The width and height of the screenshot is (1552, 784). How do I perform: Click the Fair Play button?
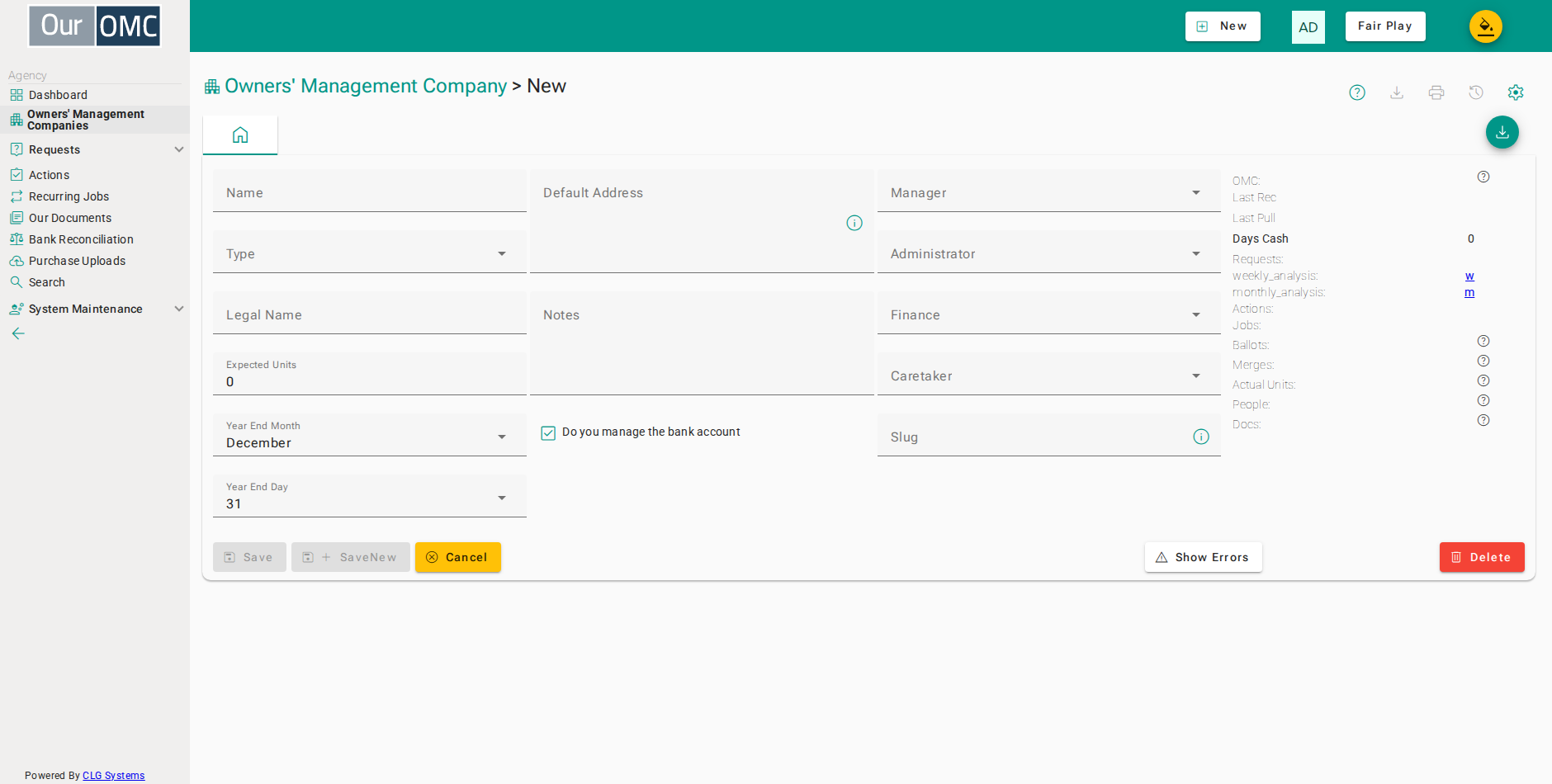pyautogui.click(x=1385, y=26)
